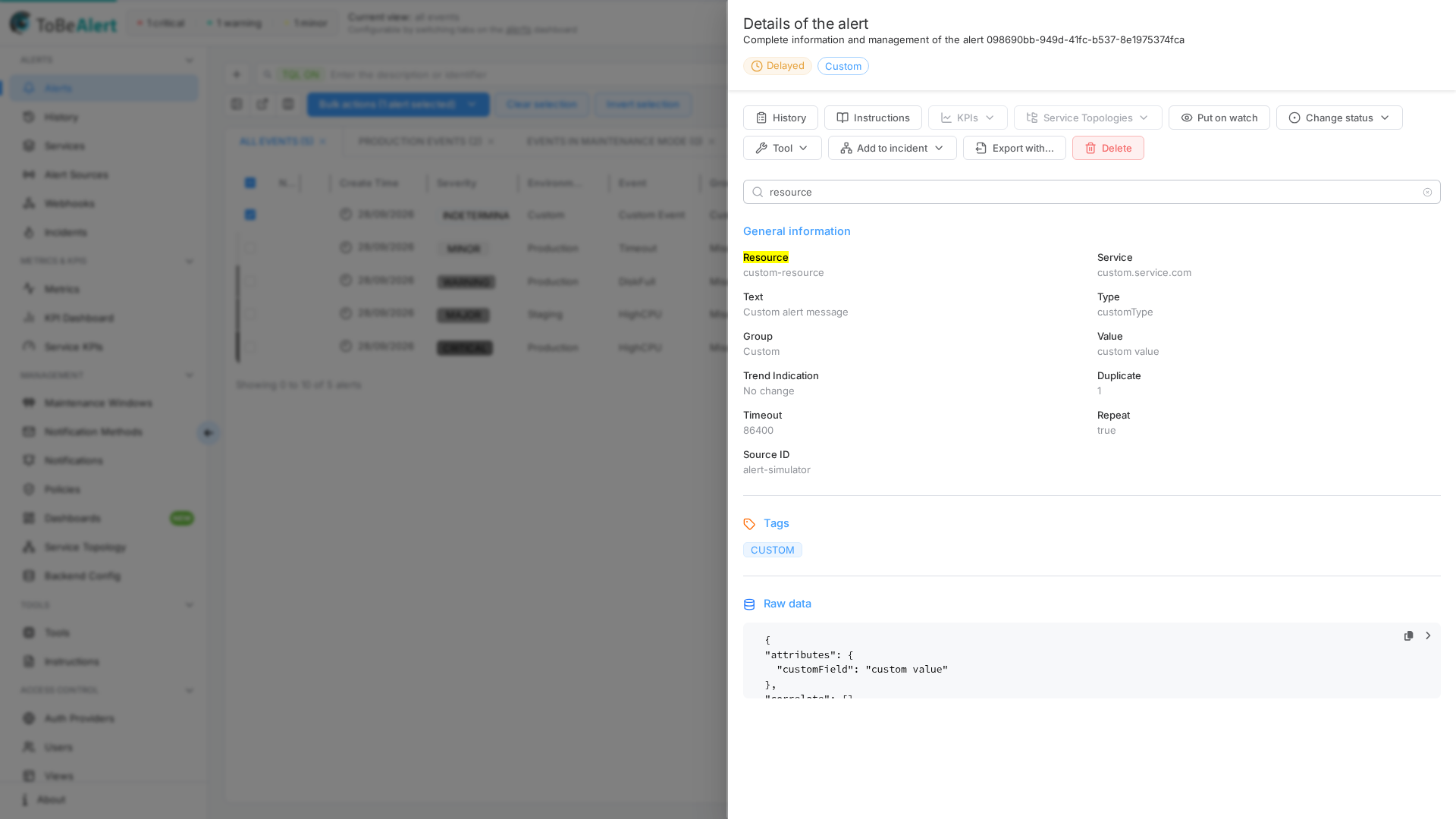Delete this alert
Image resolution: width=1456 pixels, height=819 pixels.
1108,148
